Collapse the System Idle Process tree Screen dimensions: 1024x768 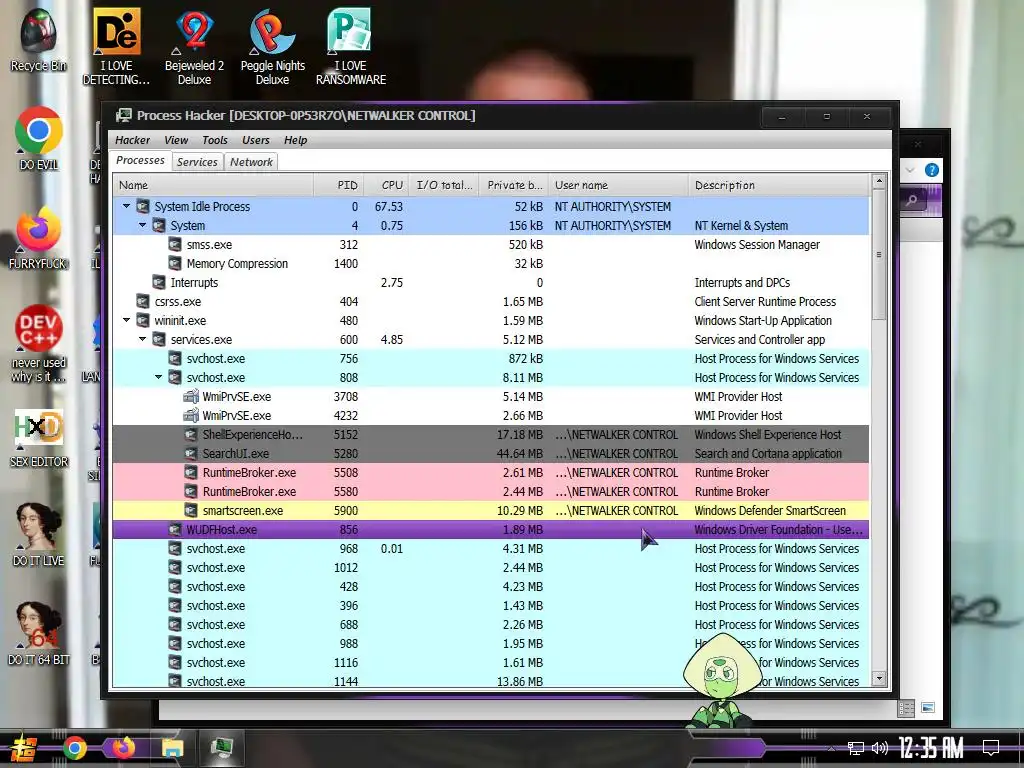tap(127, 206)
